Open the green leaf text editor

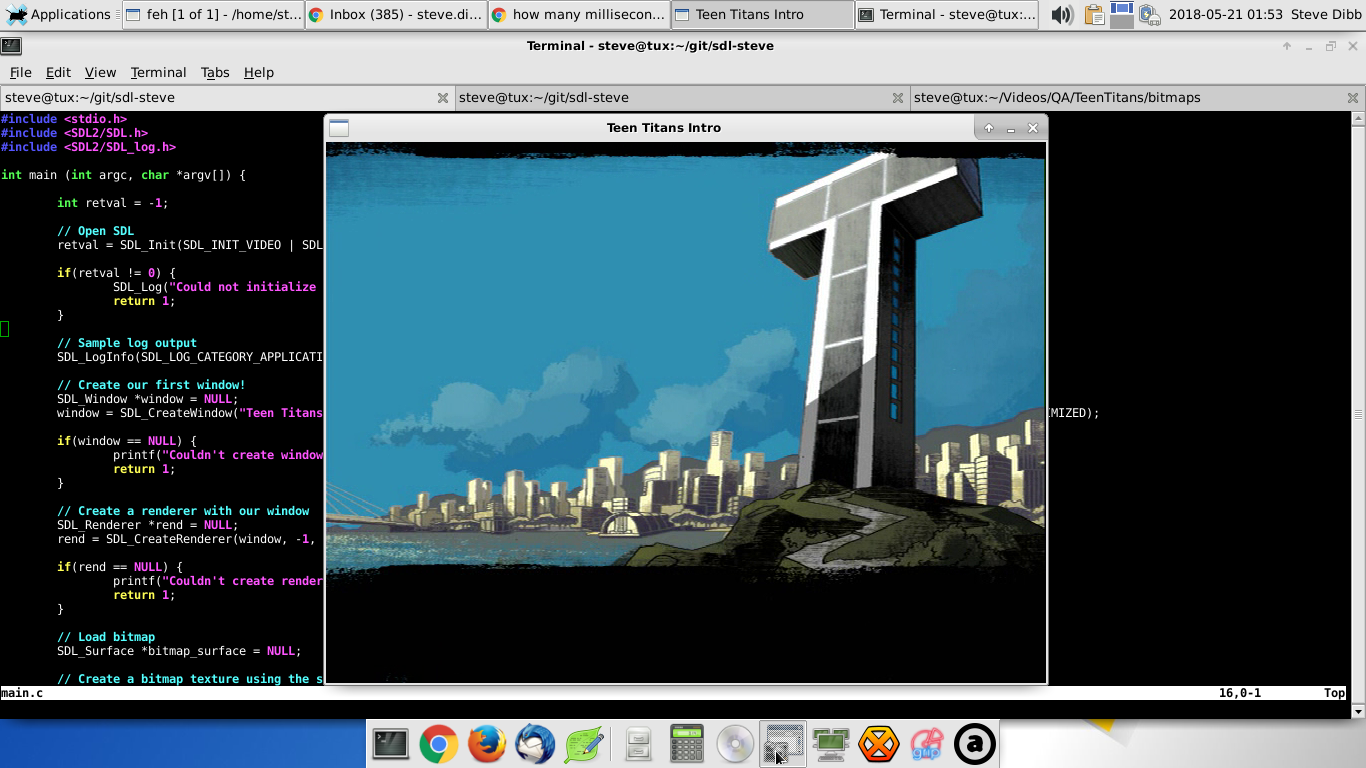[x=583, y=744]
